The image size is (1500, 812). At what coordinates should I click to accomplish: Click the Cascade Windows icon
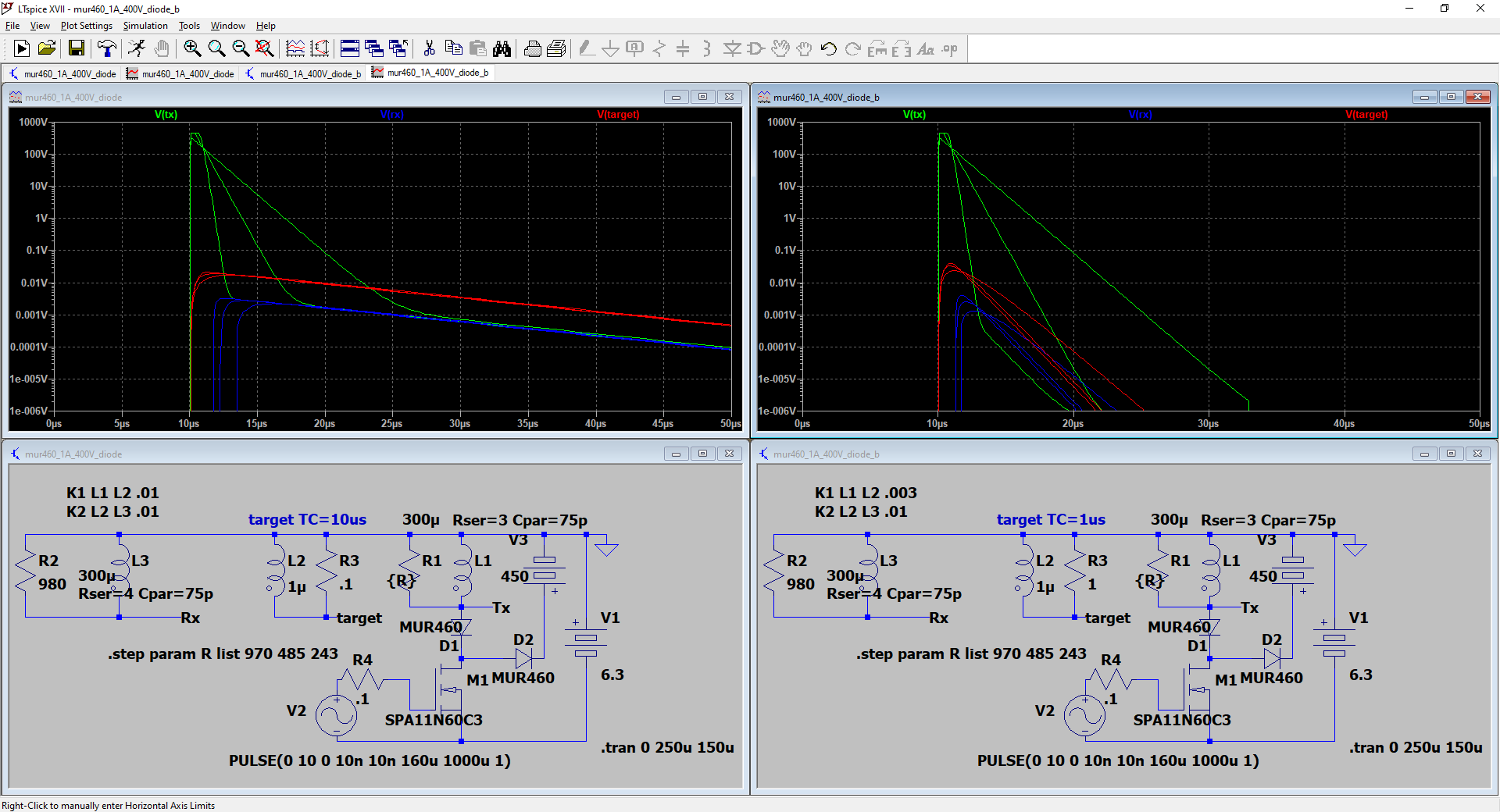point(374,49)
